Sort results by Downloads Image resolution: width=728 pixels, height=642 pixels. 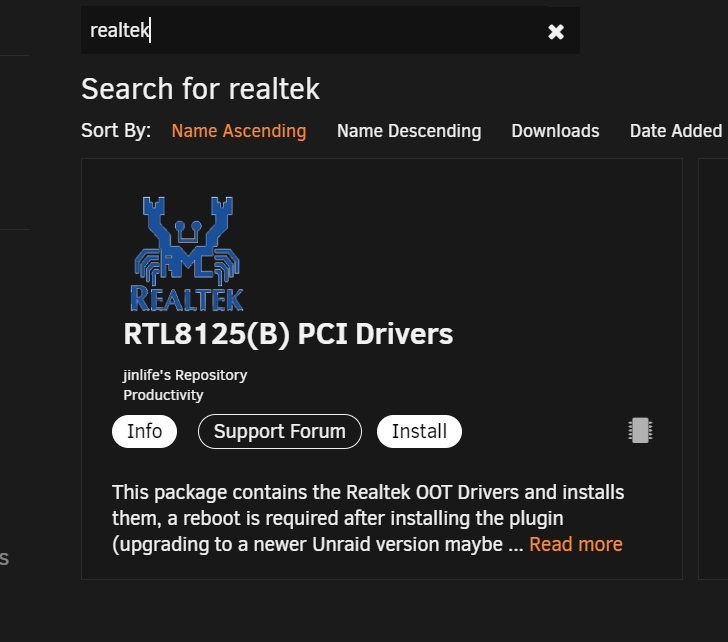(x=555, y=131)
